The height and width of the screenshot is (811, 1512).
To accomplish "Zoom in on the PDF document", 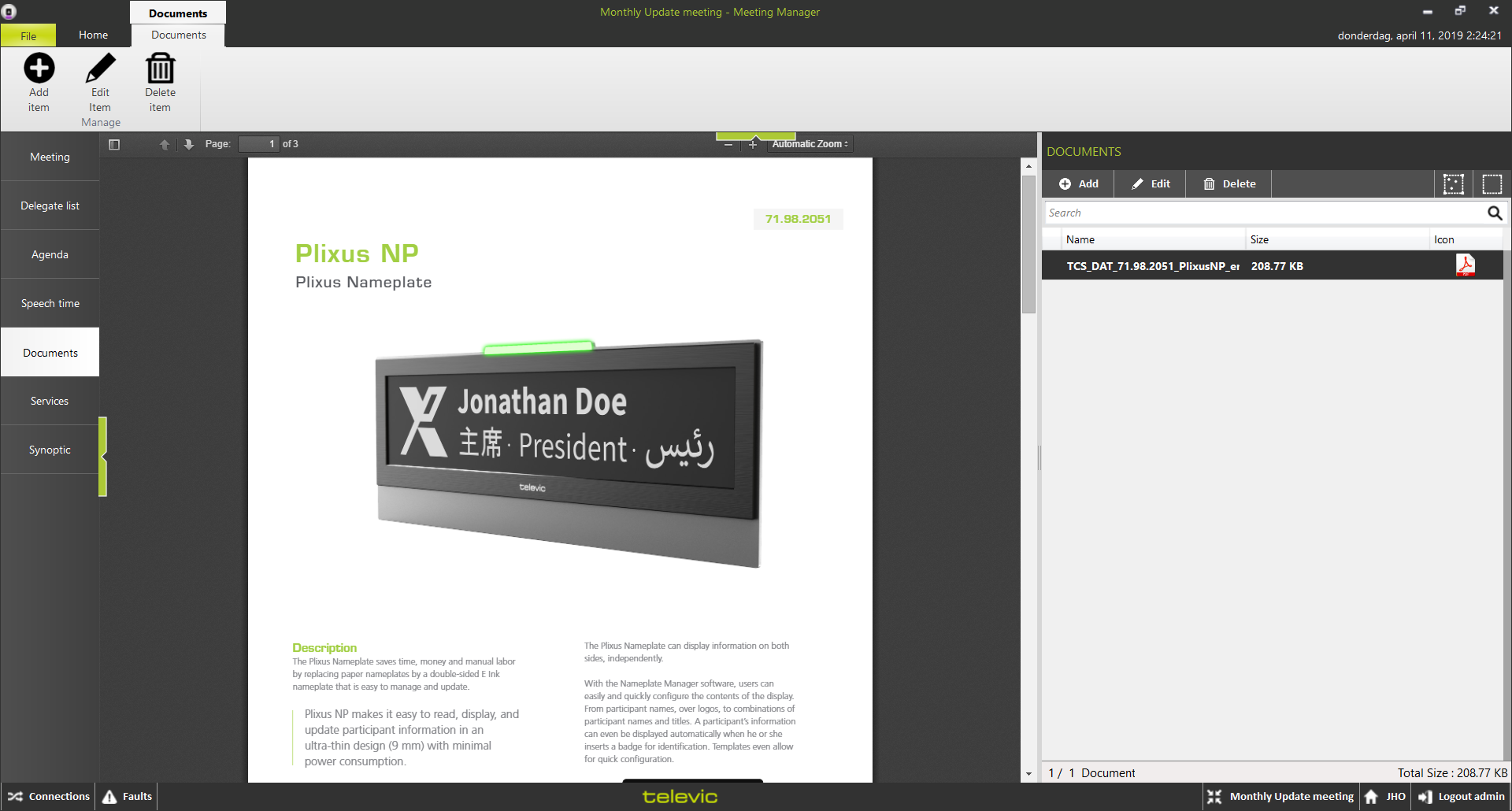I will [x=753, y=144].
